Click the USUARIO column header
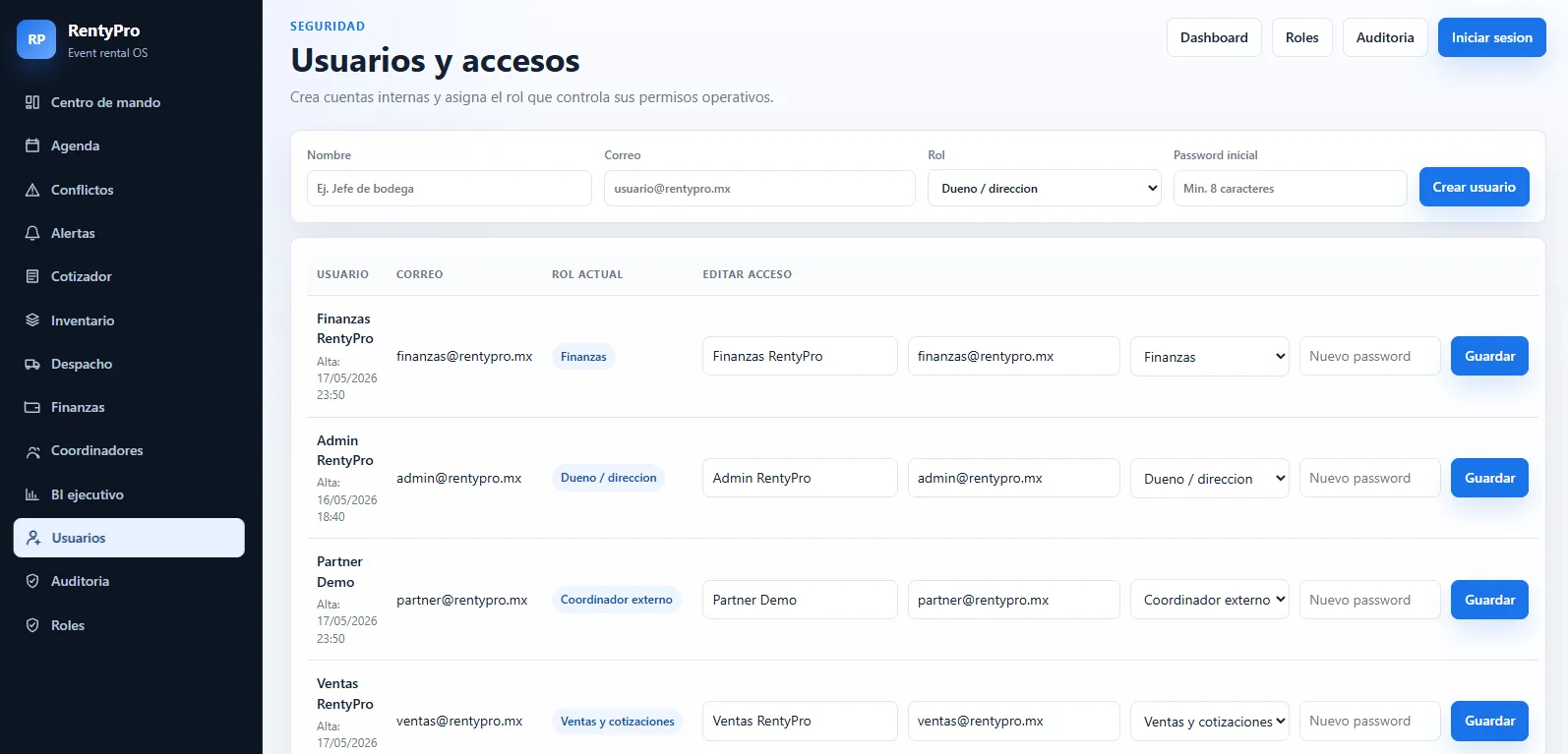This screenshot has width=1568, height=754. pos(342,274)
